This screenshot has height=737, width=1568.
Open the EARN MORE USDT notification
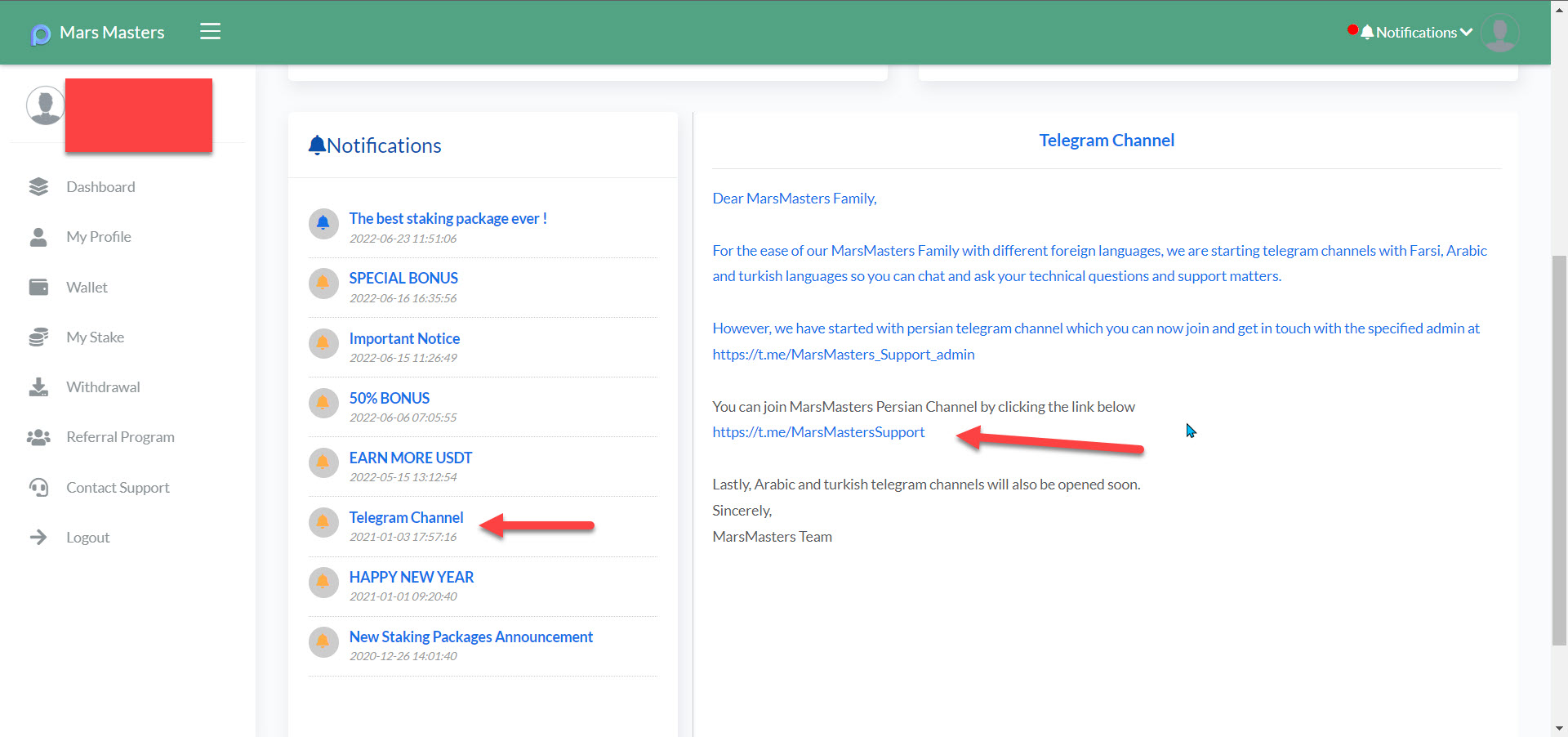(411, 458)
